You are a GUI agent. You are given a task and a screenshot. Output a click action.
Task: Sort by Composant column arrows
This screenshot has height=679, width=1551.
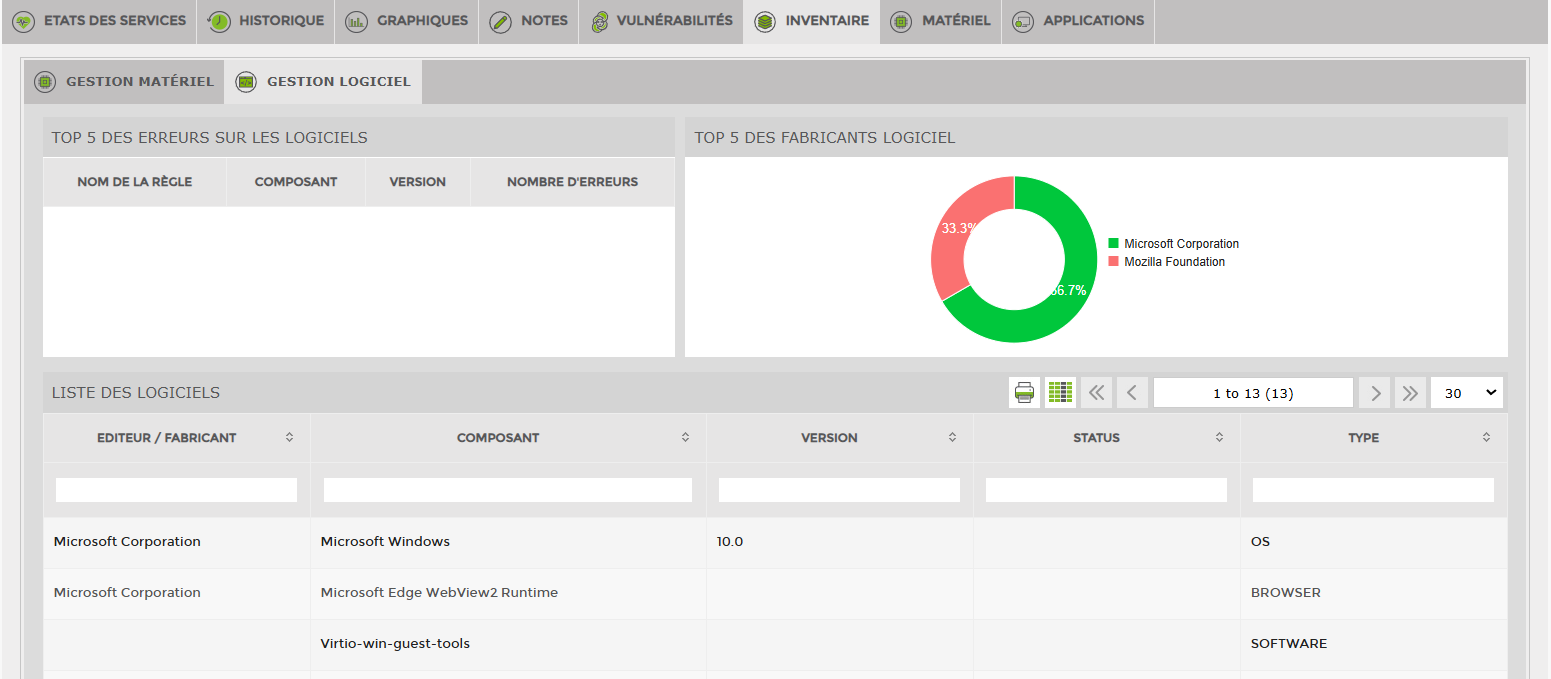[x=685, y=438]
